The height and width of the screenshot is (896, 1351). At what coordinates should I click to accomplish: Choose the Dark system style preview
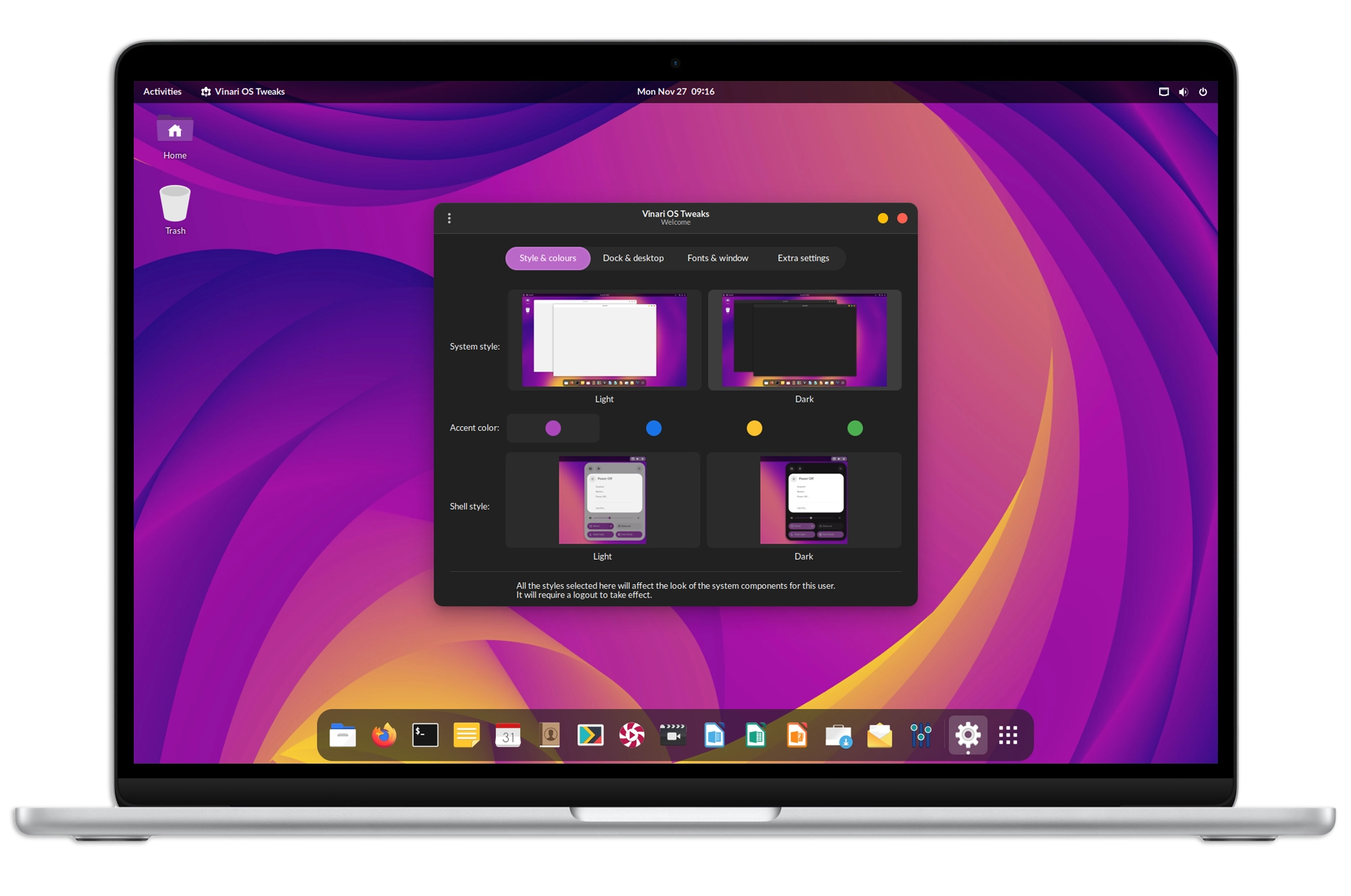pyautogui.click(x=804, y=340)
